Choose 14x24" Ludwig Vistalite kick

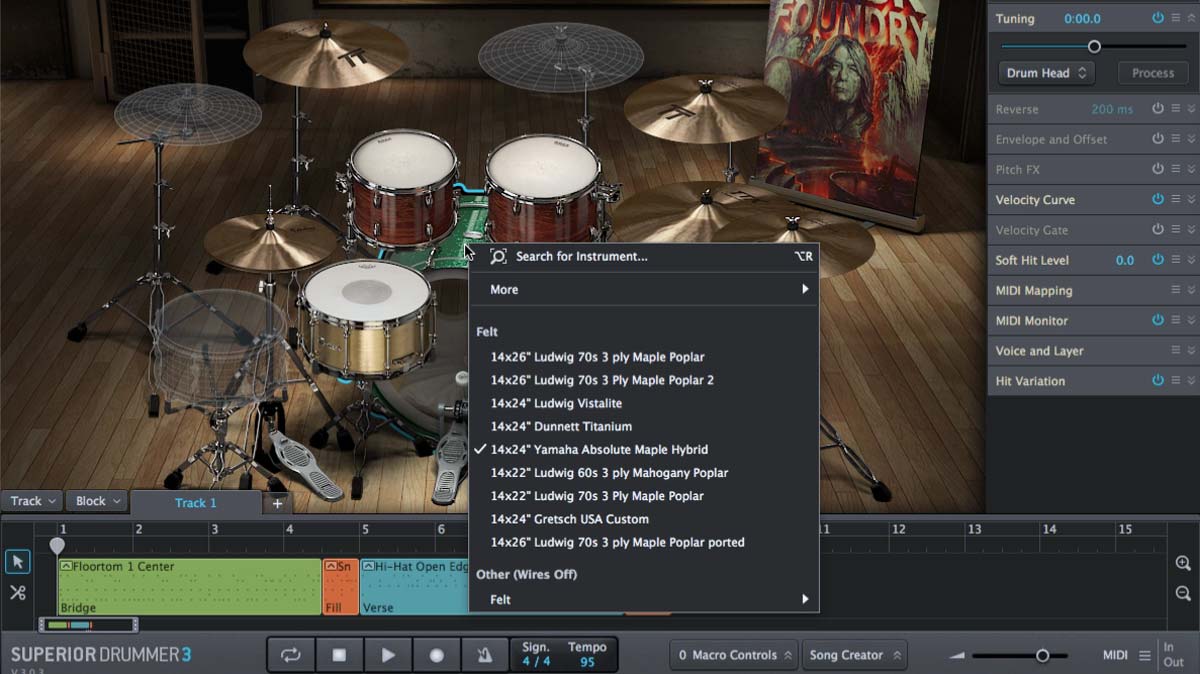coord(644,403)
